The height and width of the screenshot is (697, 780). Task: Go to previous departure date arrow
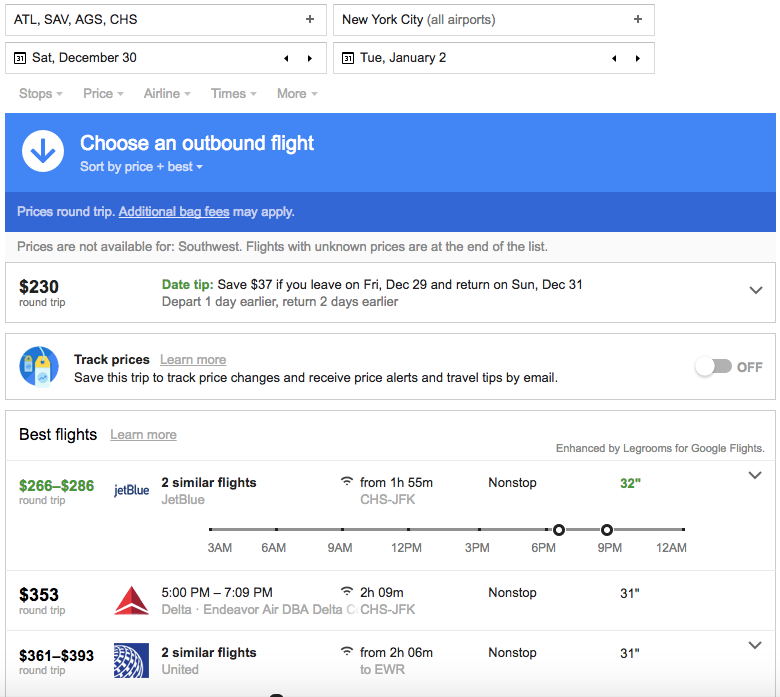[x=286, y=58]
